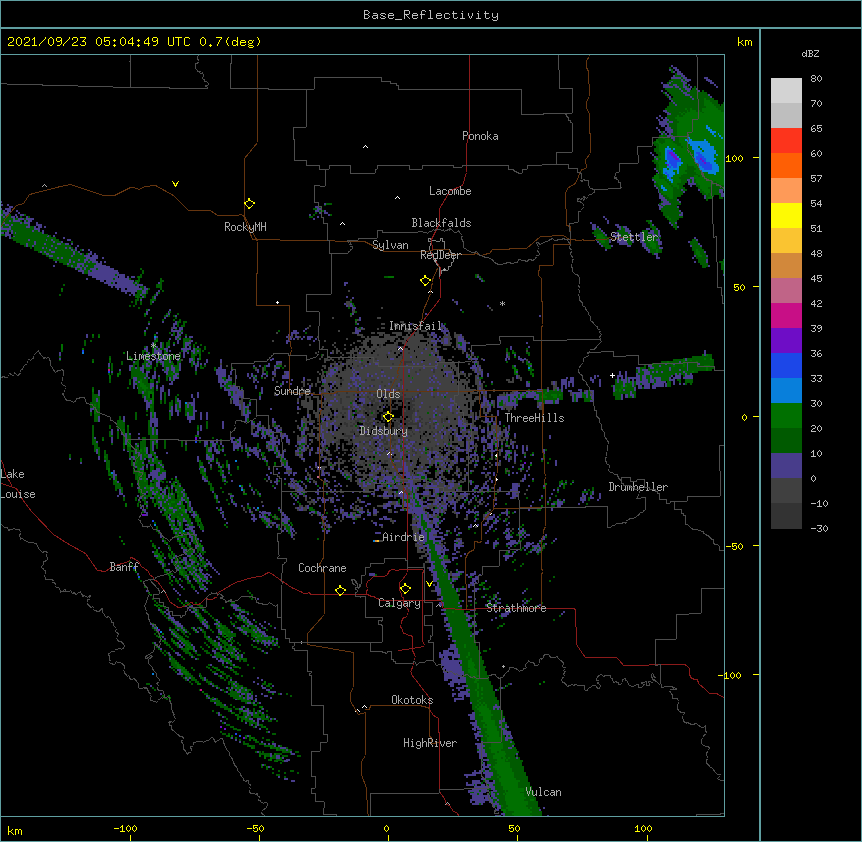This screenshot has width=862, height=842.
Task: Click the Drumheller city label
Action: click(x=638, y=487)
